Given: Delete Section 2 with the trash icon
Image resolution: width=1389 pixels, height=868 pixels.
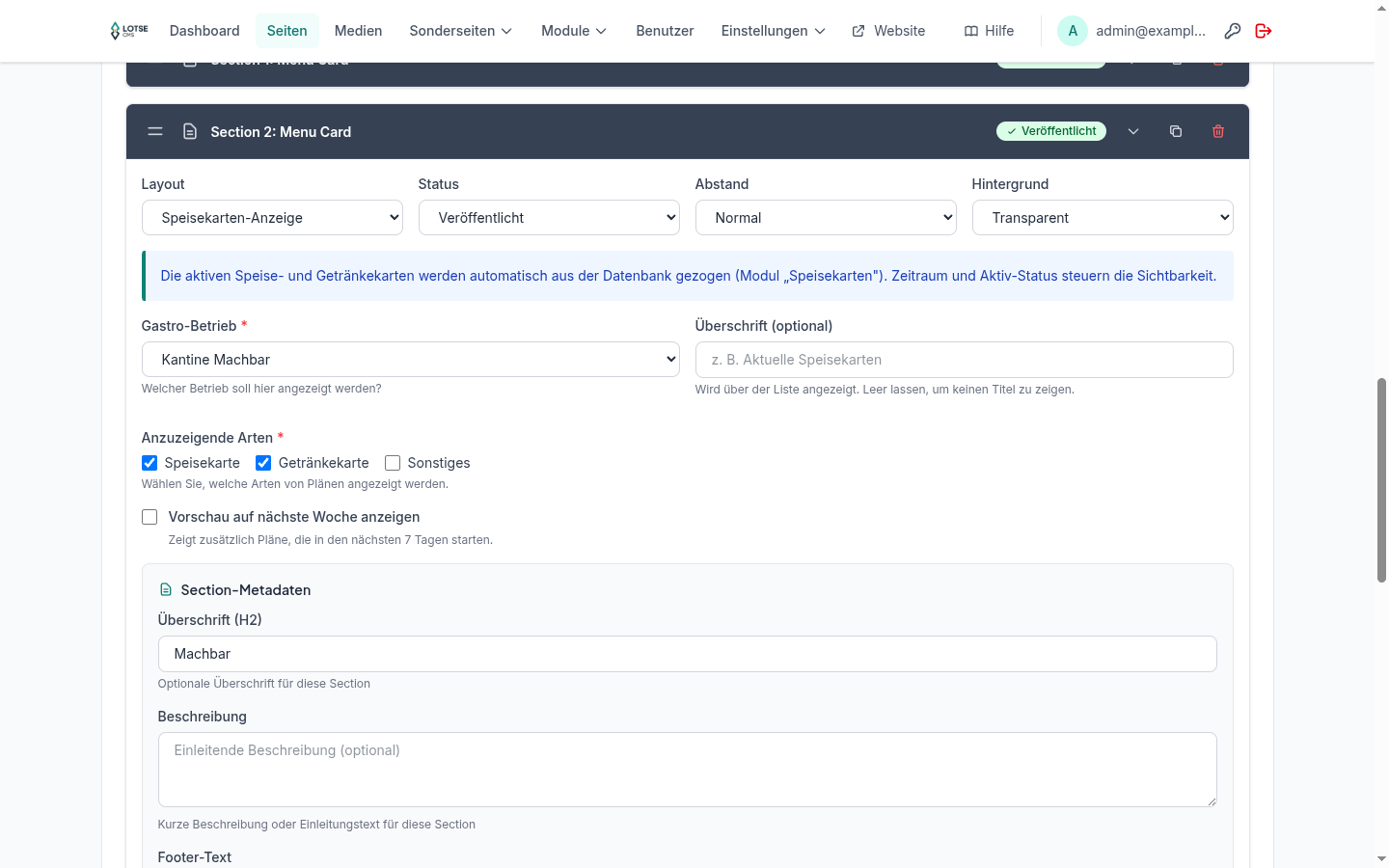Looking at the screenshot, I should point(1218,131).
